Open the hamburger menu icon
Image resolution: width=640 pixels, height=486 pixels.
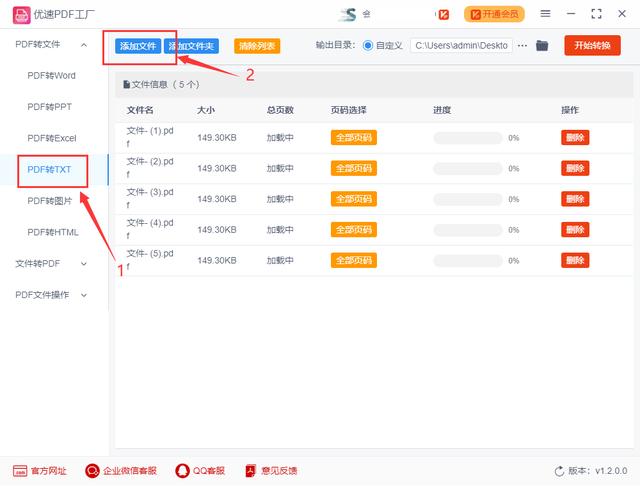coord(545,14)
